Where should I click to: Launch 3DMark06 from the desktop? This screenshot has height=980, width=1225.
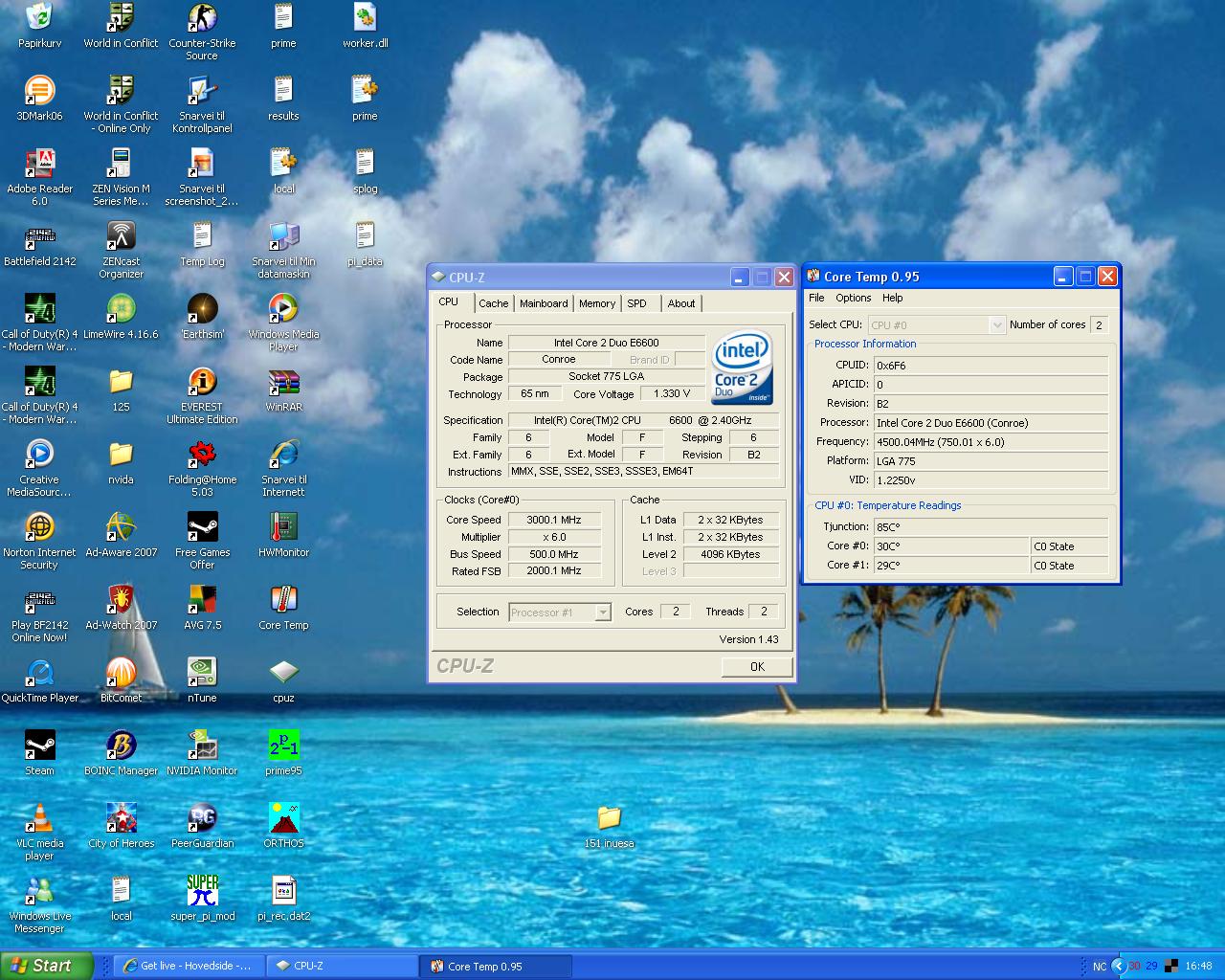(x=39, y=90)
